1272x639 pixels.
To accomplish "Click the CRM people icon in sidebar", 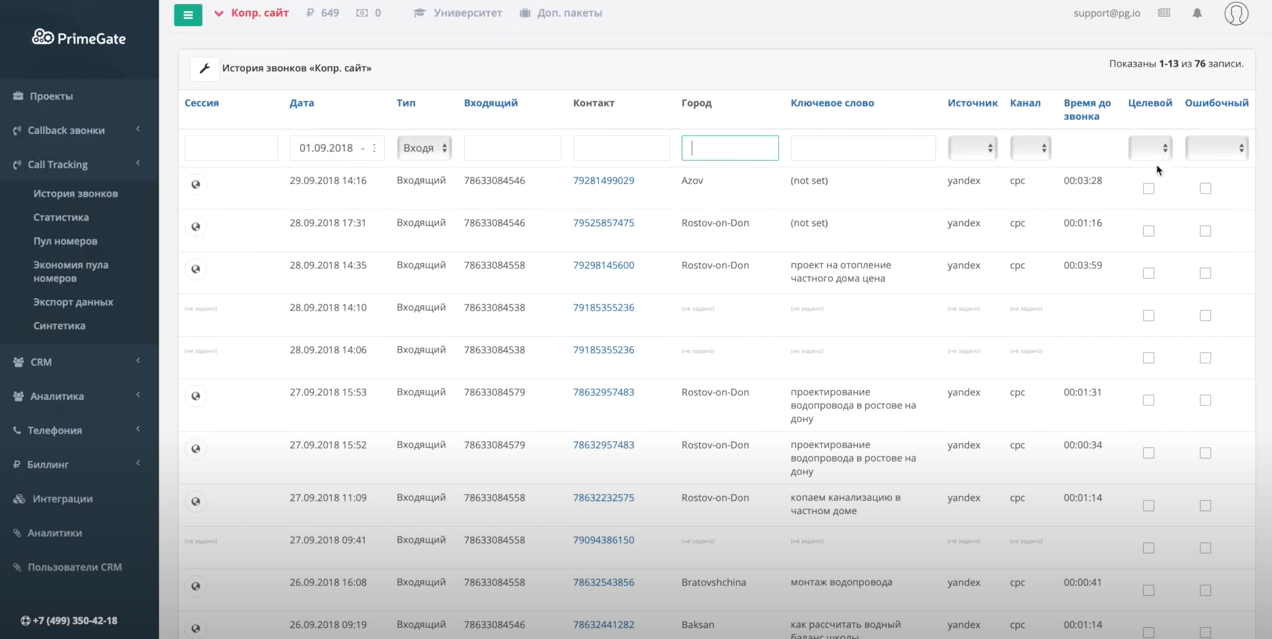I will (18, 362).
